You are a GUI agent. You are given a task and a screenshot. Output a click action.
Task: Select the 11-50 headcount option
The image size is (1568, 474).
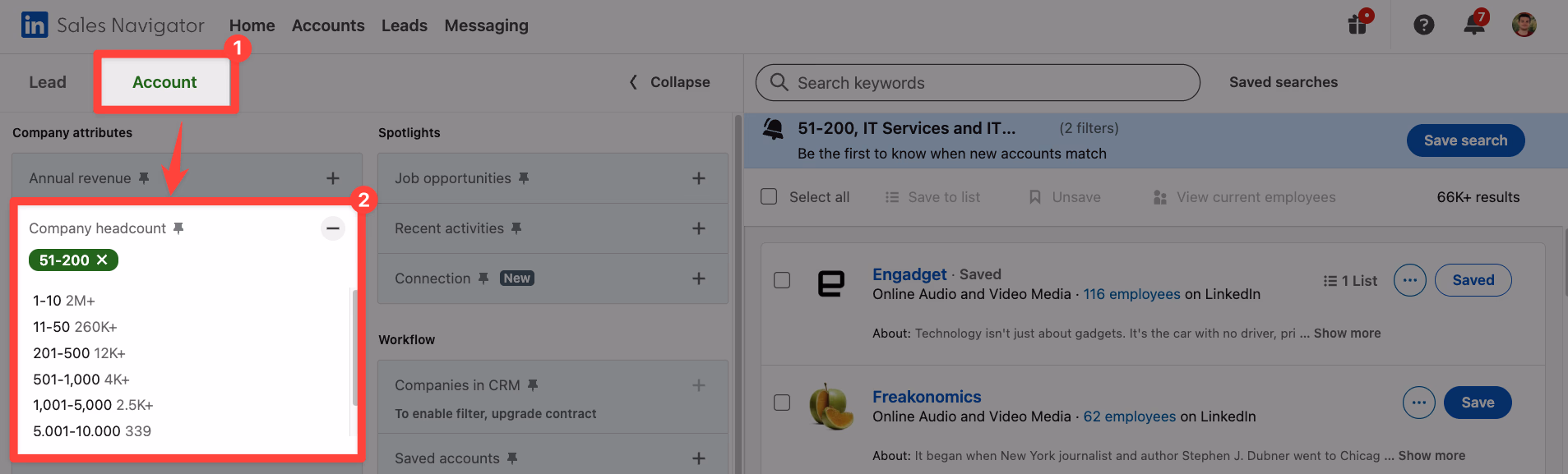pos(75,327)
